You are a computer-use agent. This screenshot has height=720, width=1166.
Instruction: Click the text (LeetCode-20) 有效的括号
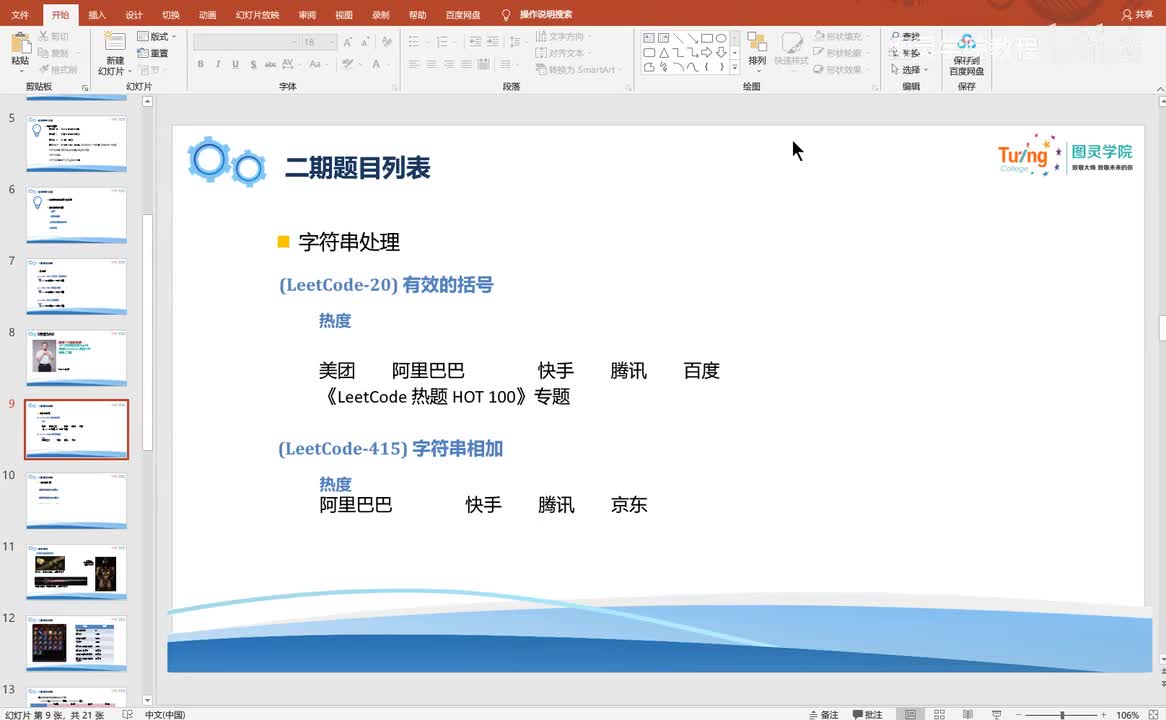pos(386,285)
